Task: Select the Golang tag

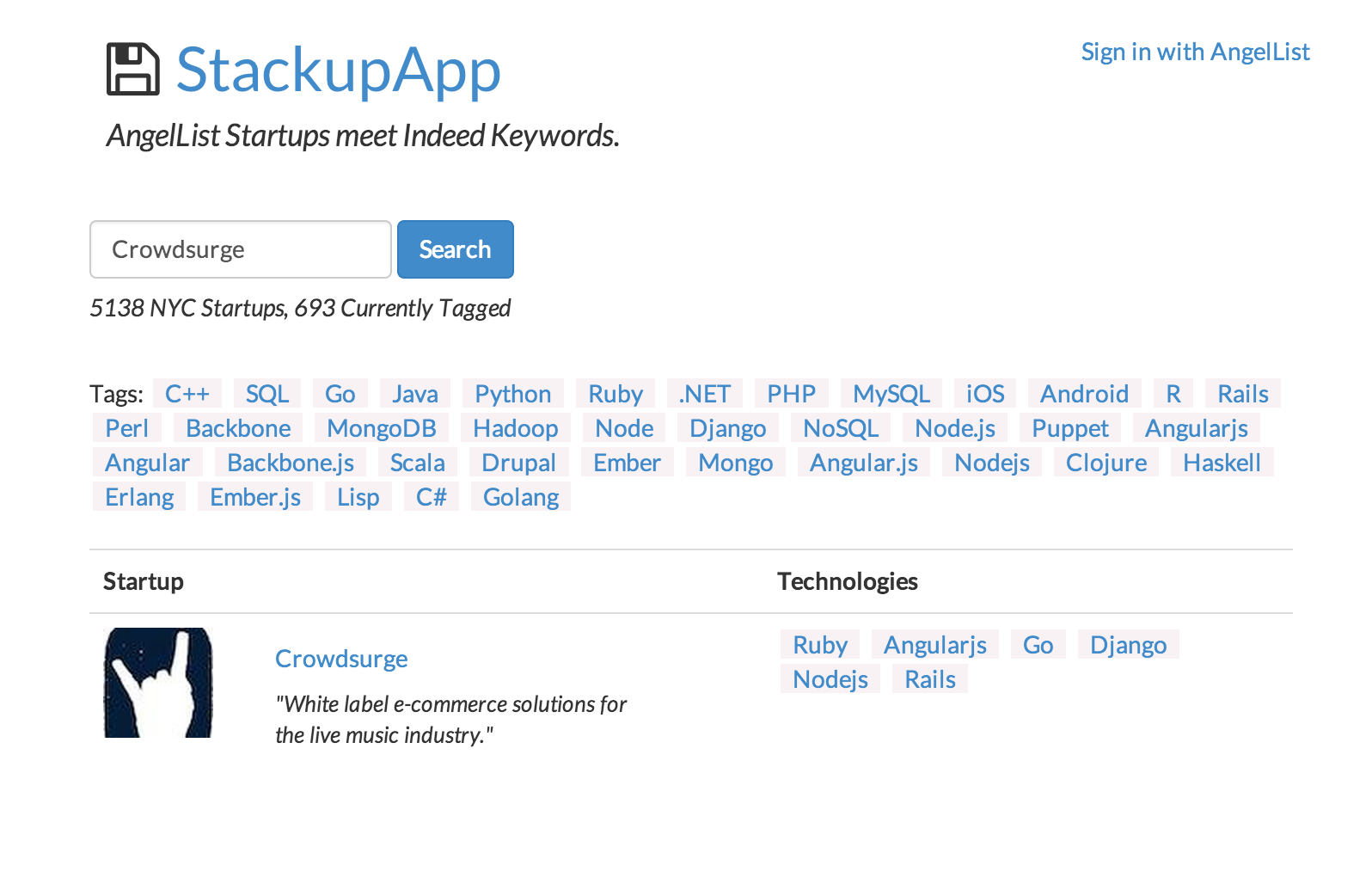Action: pyautogui.click(x=521, y=497)
